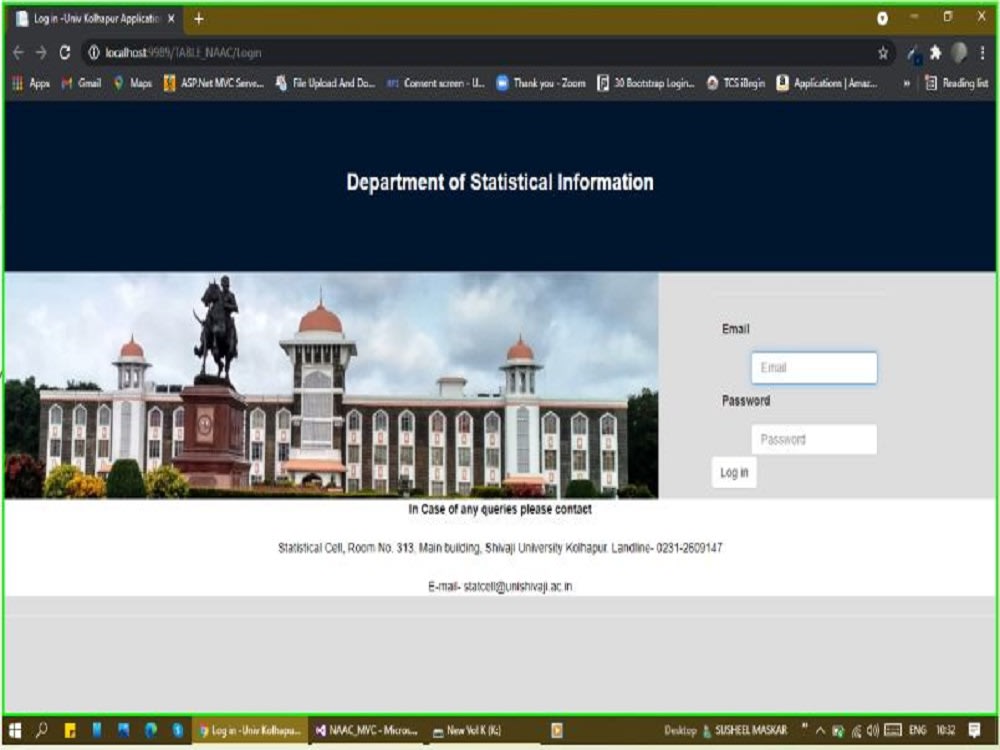Screen dimensions: 1000x750
Task: Open the Extensions puzzle-piece icon
Action: tap(936, 53)
